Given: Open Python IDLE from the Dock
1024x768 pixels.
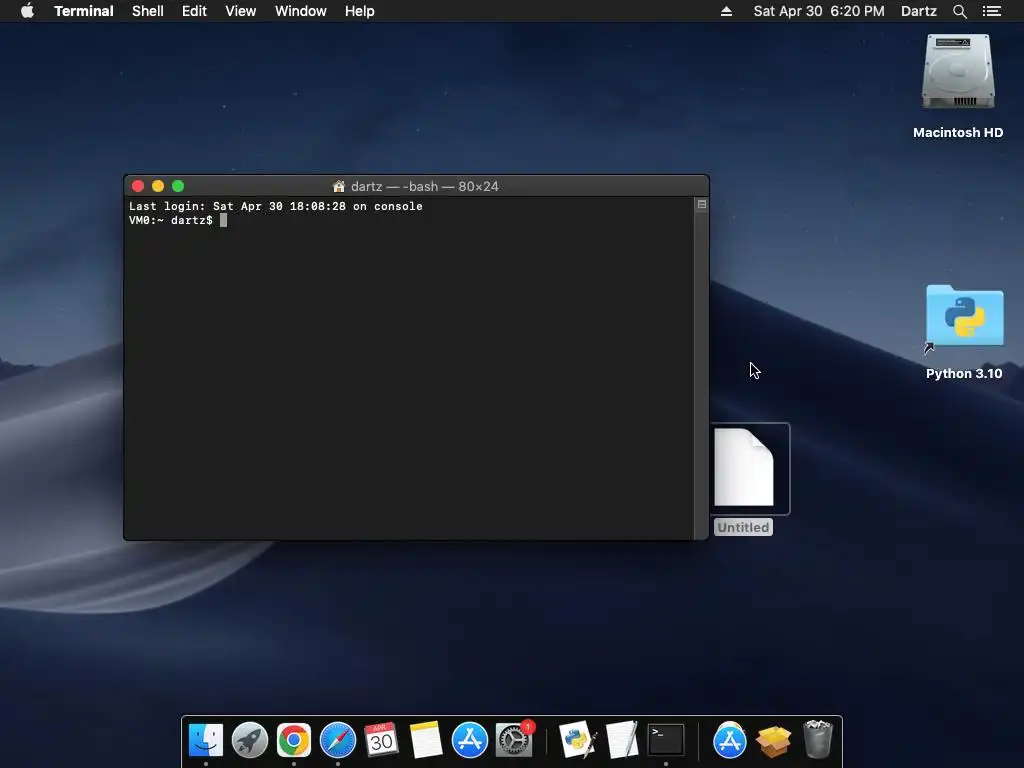Looking at the screenshot, I should pos(578,740).
